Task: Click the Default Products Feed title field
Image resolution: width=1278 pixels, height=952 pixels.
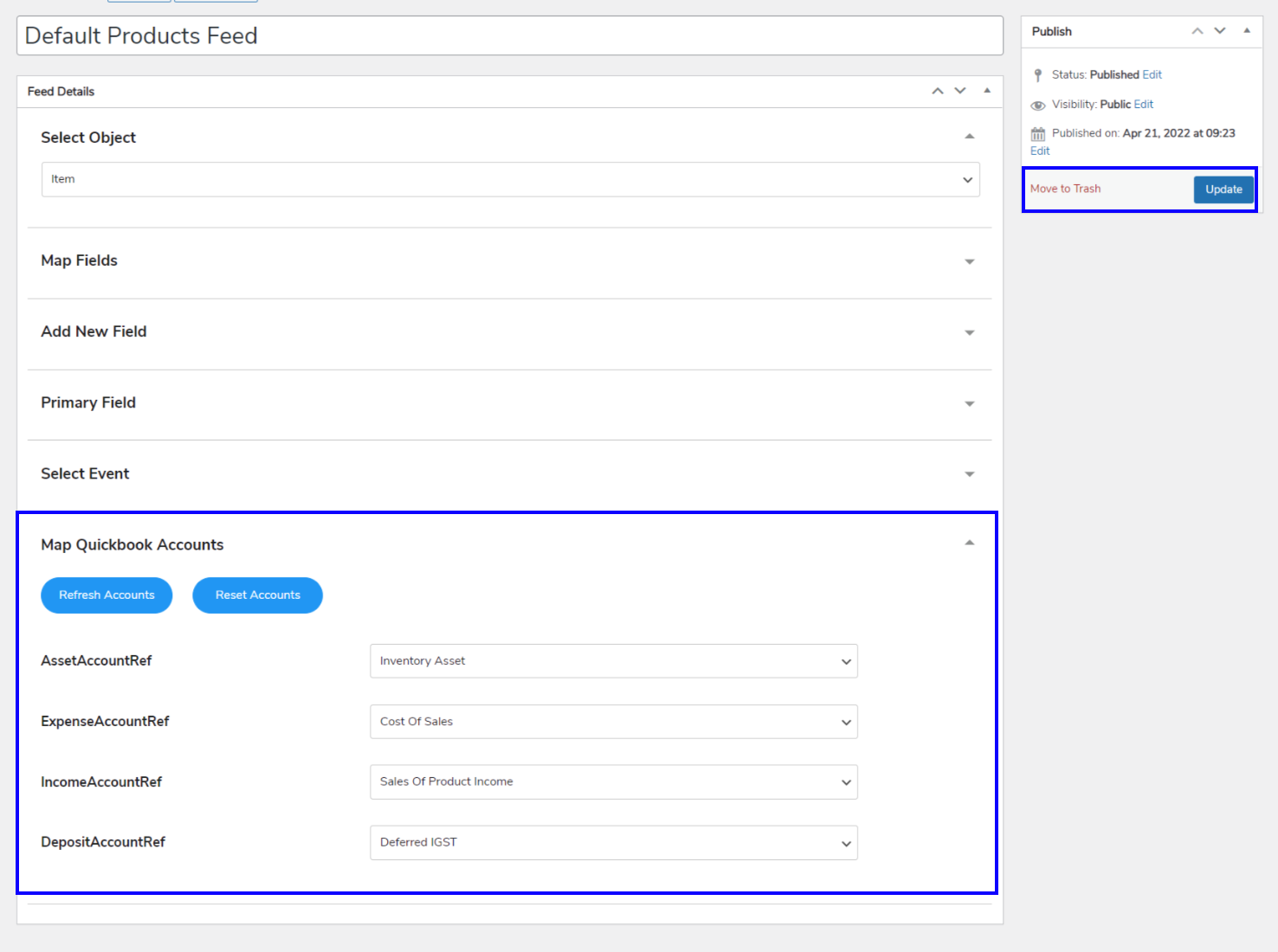Action: (x=509, y=35)
